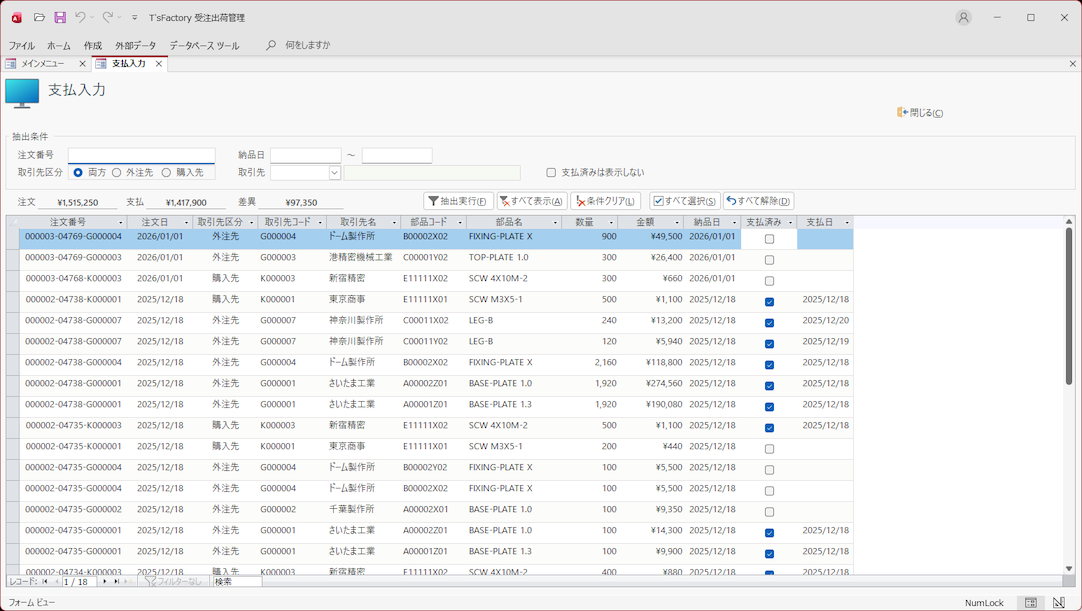Screen dimensions: 1082x611
Task: Open the 外部データ ribbon menu
Action: [135, 46]
